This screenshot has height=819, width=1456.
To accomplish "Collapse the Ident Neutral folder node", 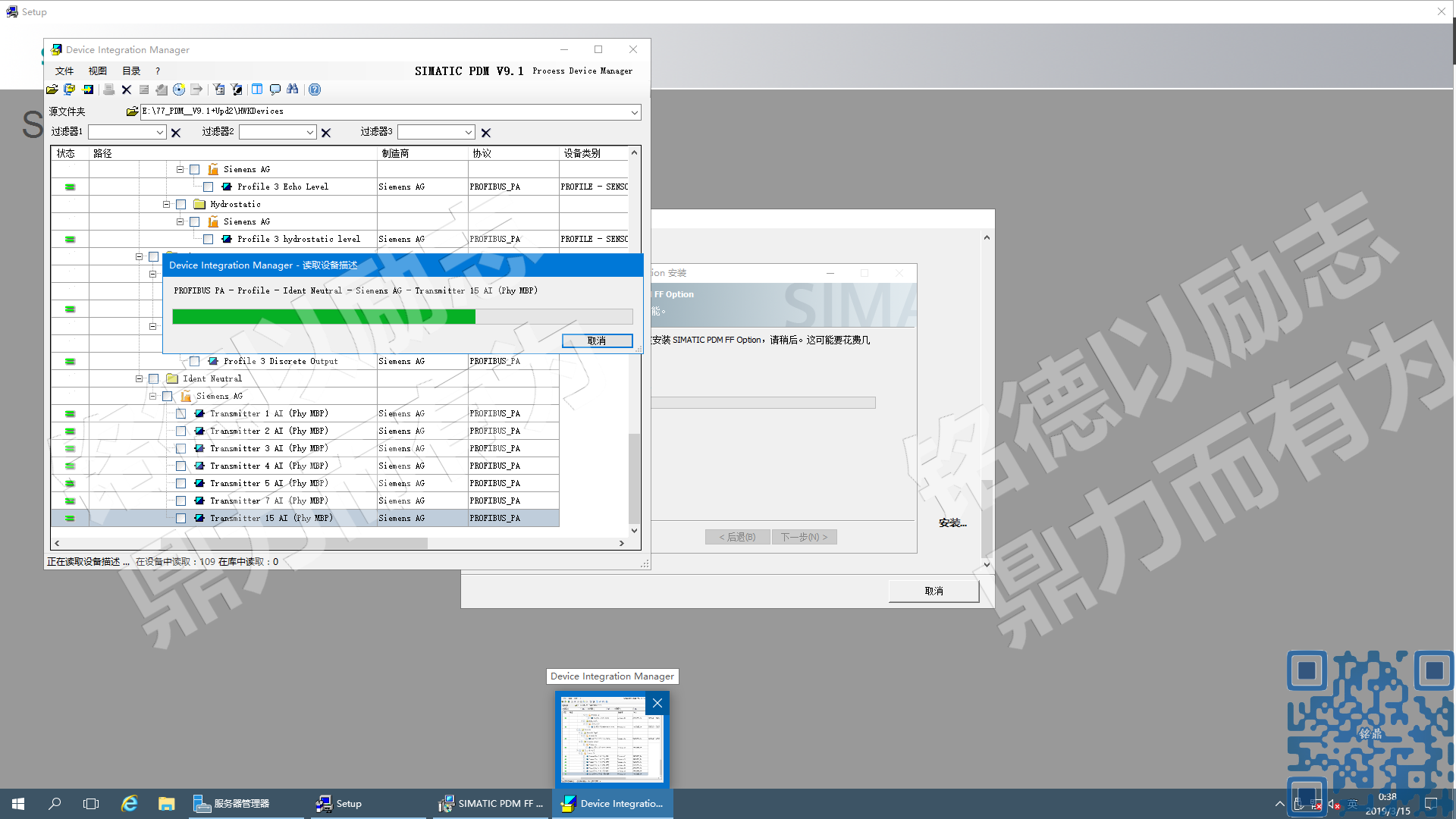I will click(140, 379).
